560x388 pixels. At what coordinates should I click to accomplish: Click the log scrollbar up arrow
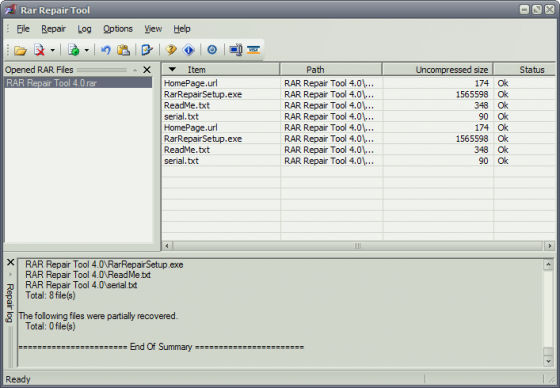[548, 265]
